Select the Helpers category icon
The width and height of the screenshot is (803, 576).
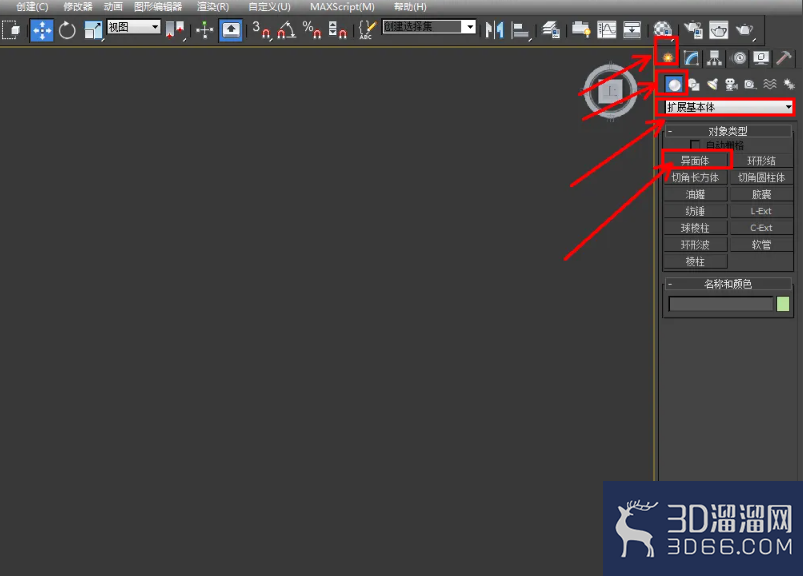click(750, 84)
